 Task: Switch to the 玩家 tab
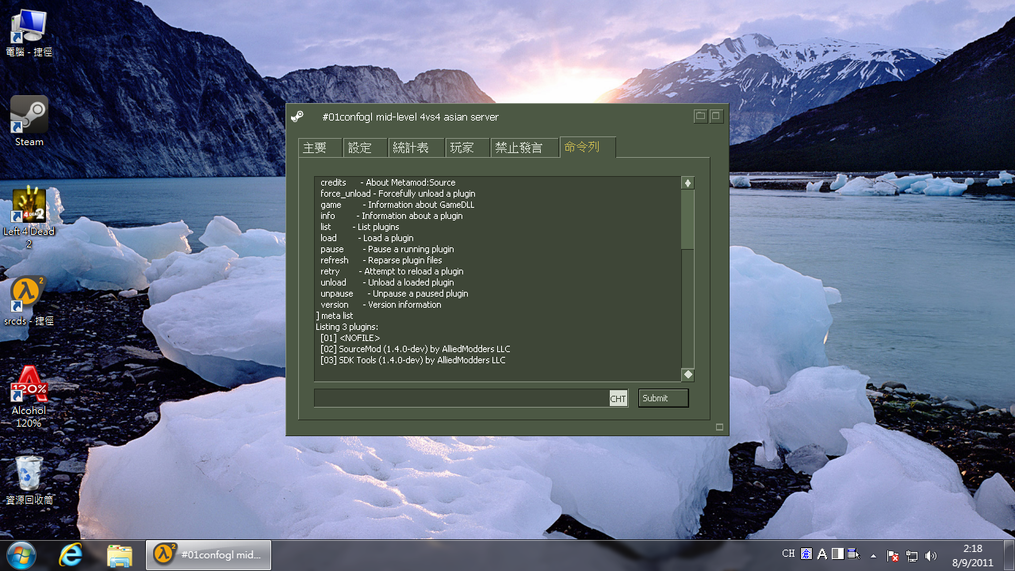(462, 148)
